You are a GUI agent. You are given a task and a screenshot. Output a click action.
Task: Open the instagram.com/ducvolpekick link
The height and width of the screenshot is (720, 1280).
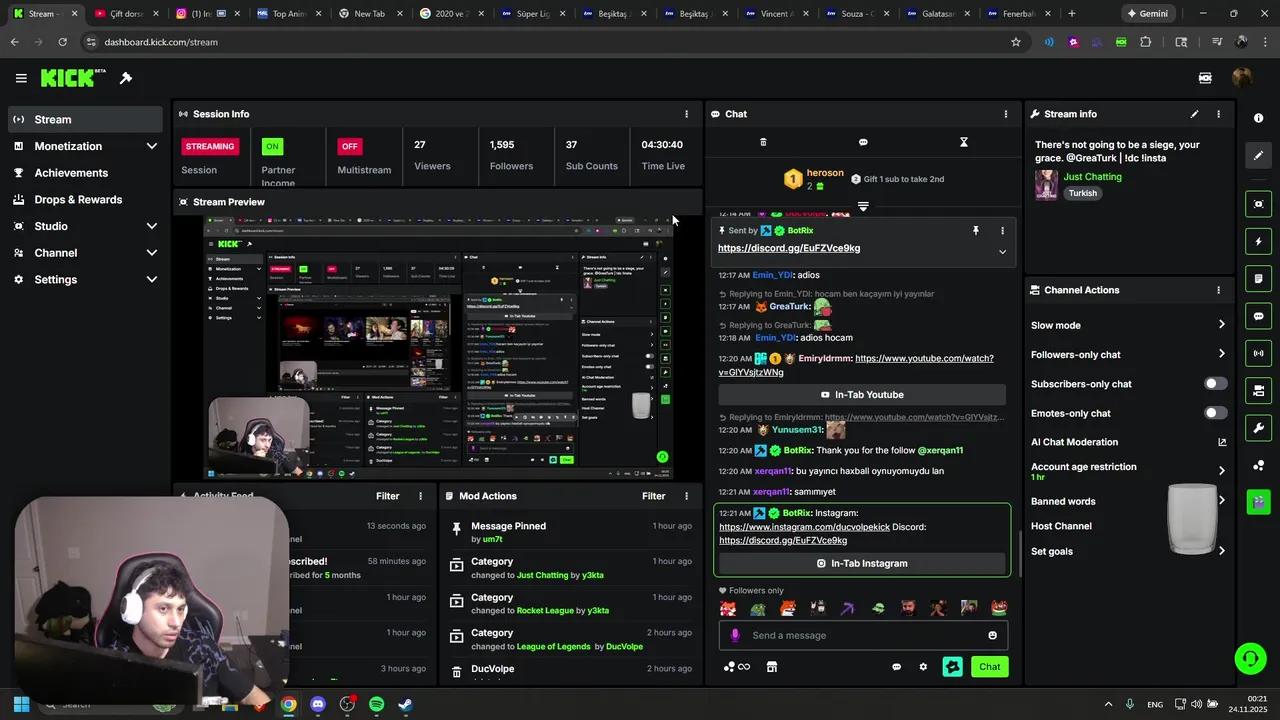(804, 527)
